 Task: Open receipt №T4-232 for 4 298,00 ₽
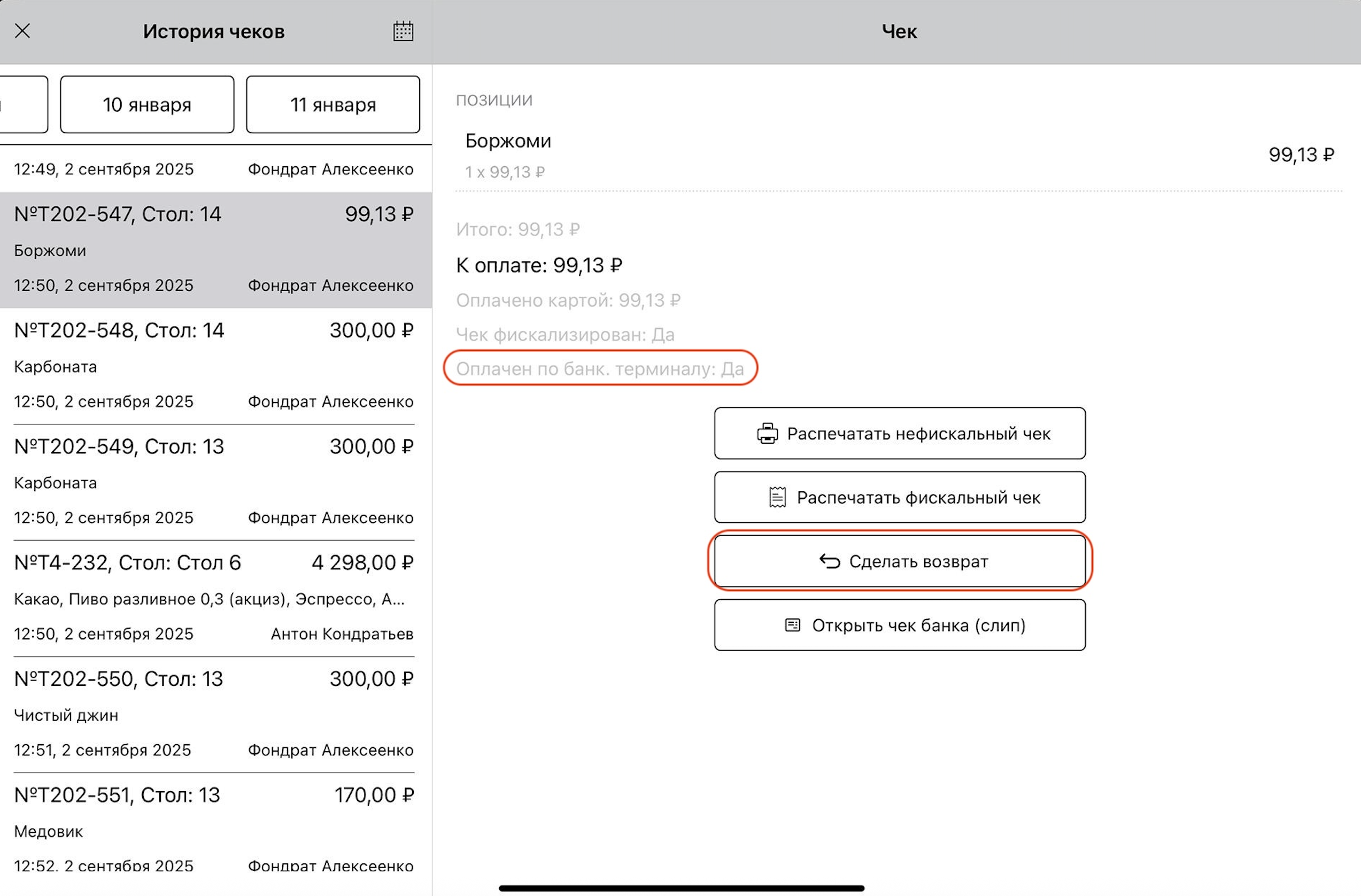(213, 598)
